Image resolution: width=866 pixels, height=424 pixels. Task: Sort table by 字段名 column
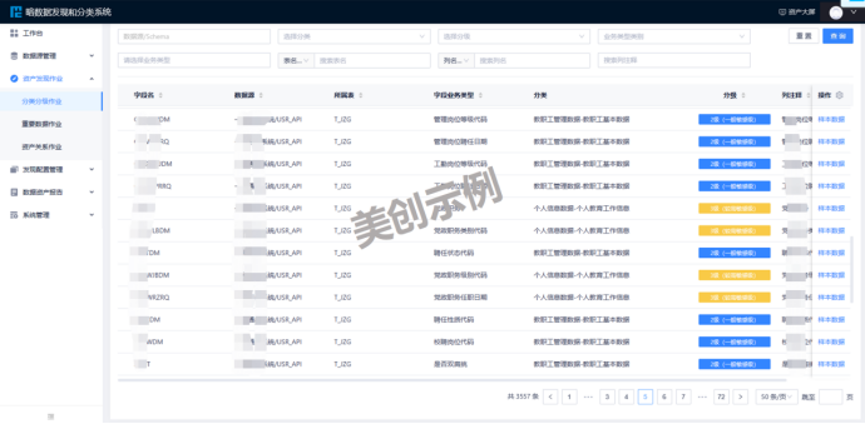tap(161, 96)
